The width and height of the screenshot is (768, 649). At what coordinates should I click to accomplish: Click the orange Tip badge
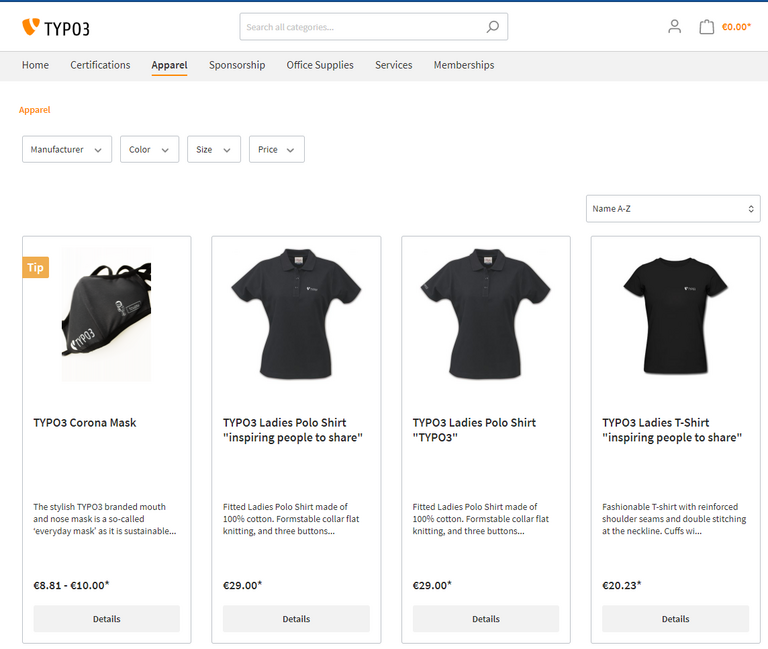pyautogui.click(x=36, y=267)
